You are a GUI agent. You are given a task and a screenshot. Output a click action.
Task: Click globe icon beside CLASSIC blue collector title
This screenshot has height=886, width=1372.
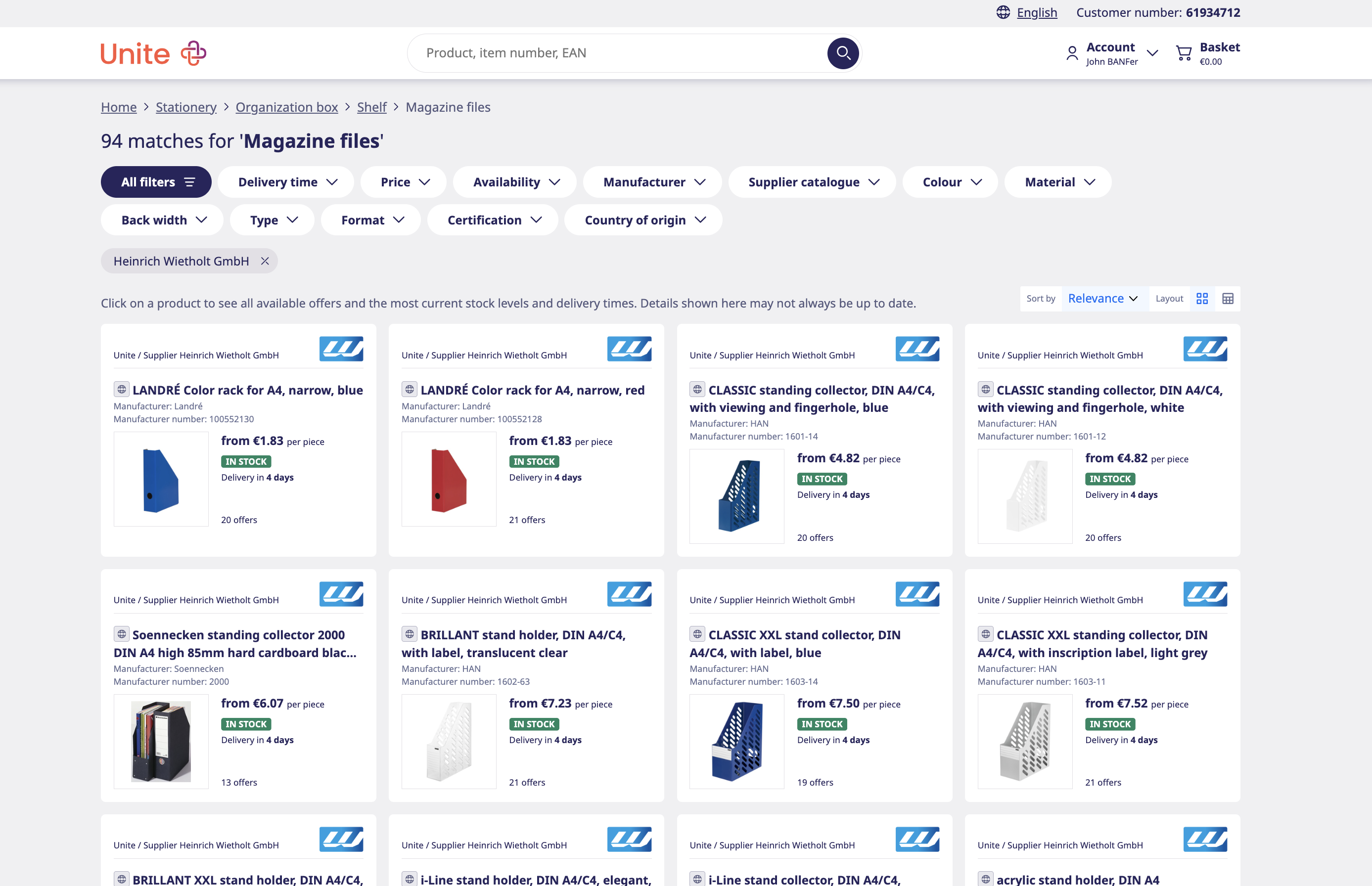tap(697, 390)
